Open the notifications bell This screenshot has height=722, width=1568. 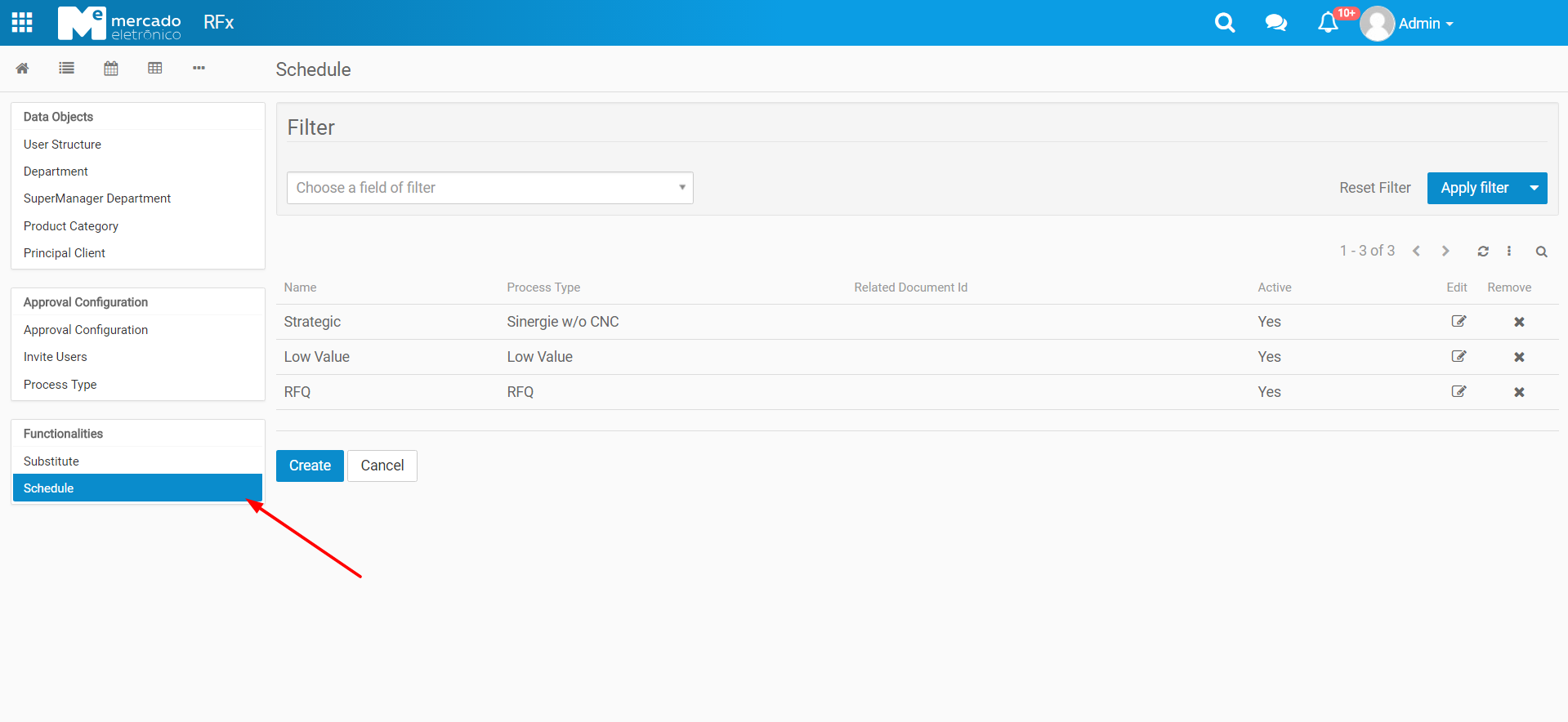pos(1328,23)
